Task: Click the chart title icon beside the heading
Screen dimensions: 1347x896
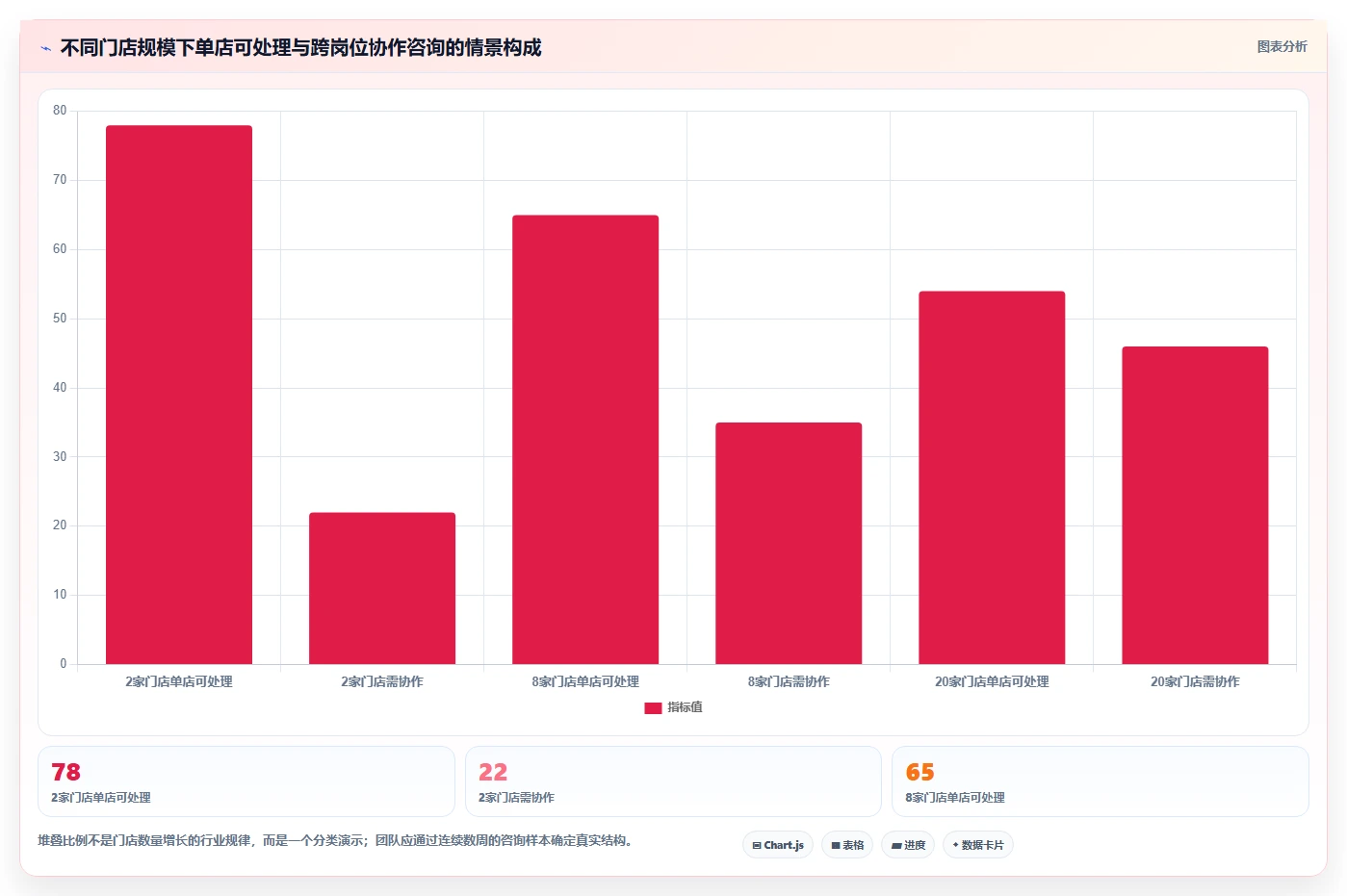Action: [45, 48]
